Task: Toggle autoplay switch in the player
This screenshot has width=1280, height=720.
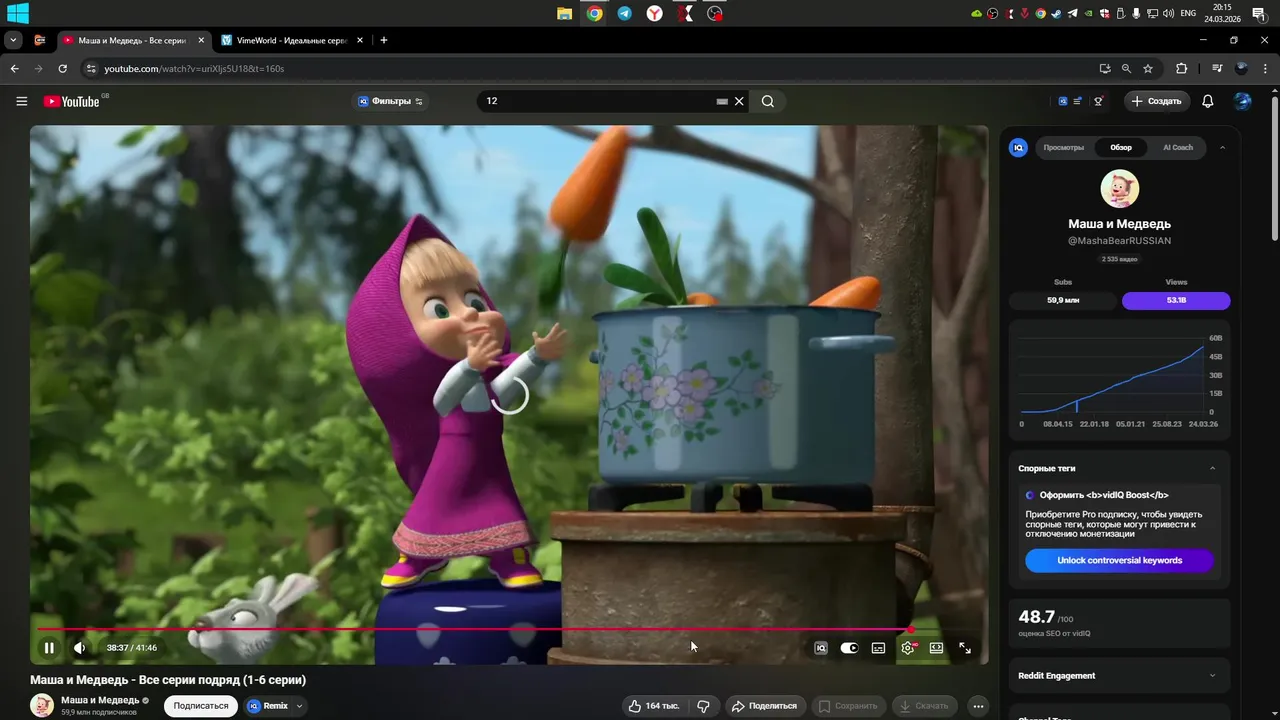Action: (x=849, y=648)
